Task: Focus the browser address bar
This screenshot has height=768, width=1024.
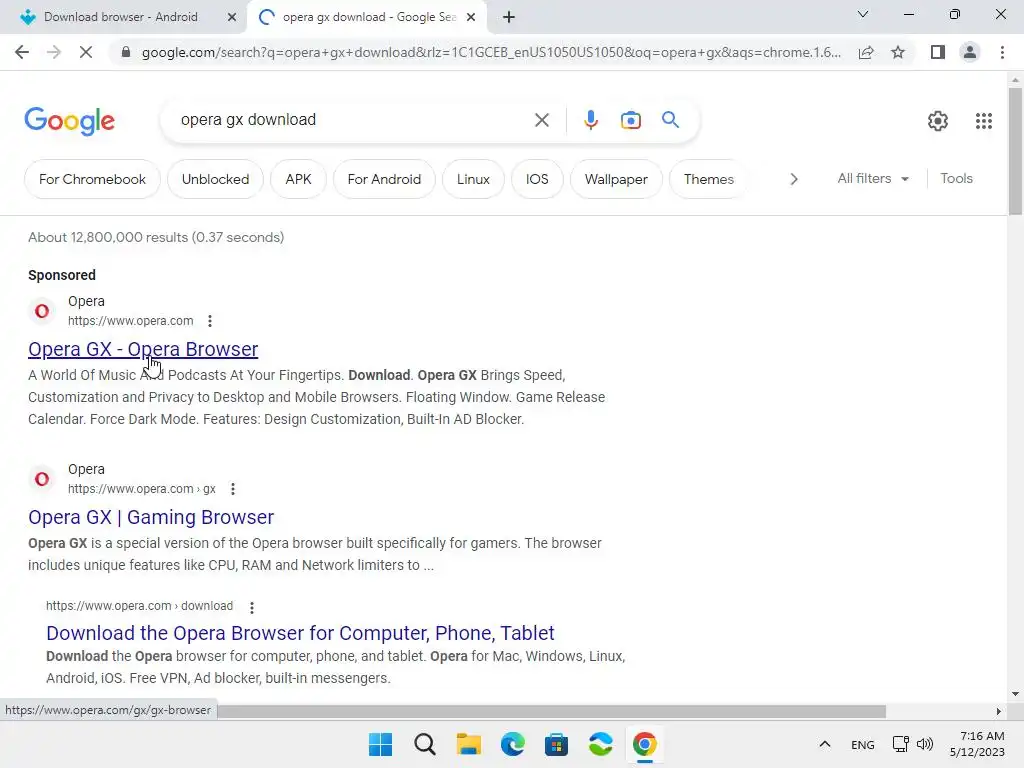Action: click(490, 52)
